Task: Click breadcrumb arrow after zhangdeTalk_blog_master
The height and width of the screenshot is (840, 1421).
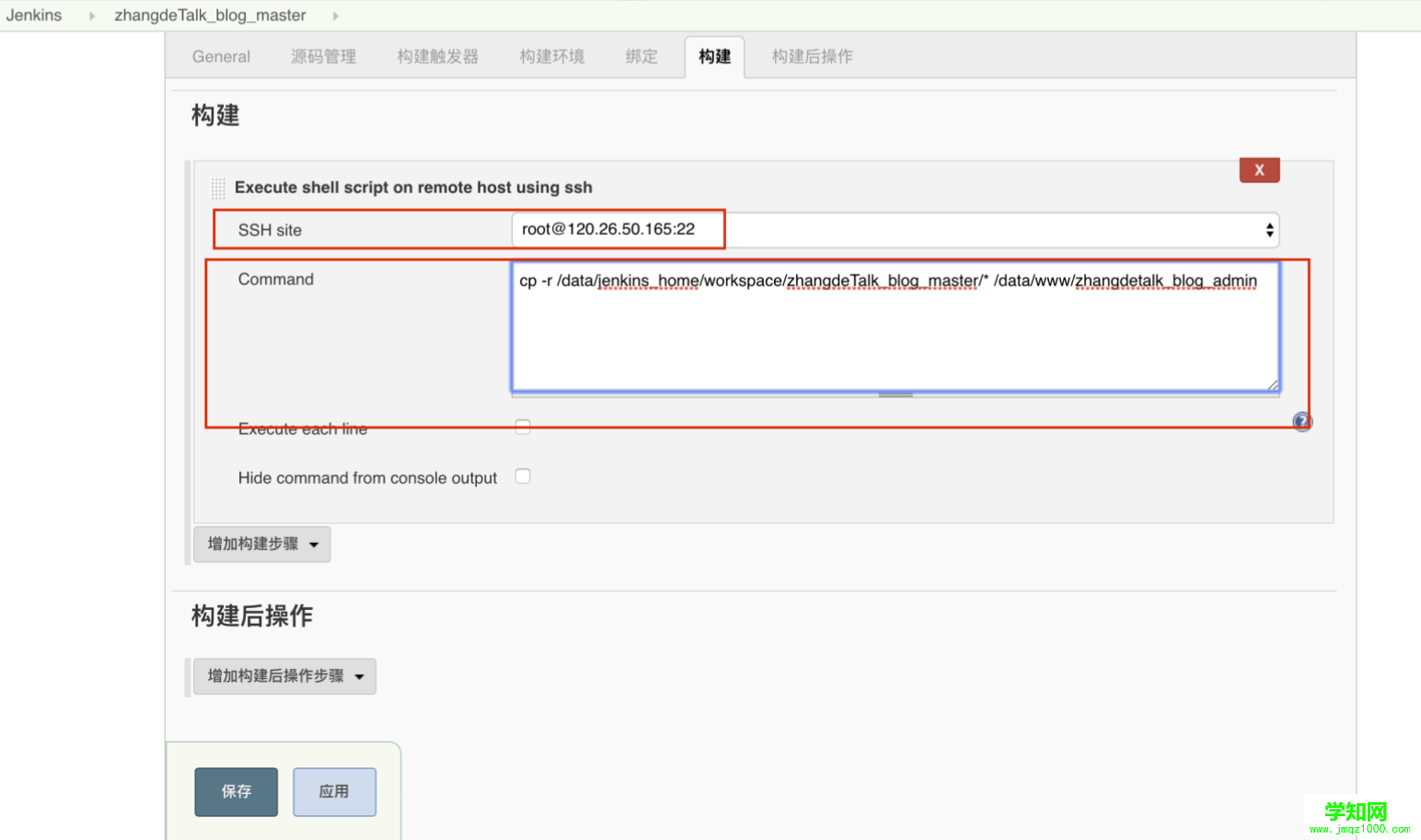Action: [335, 16]
